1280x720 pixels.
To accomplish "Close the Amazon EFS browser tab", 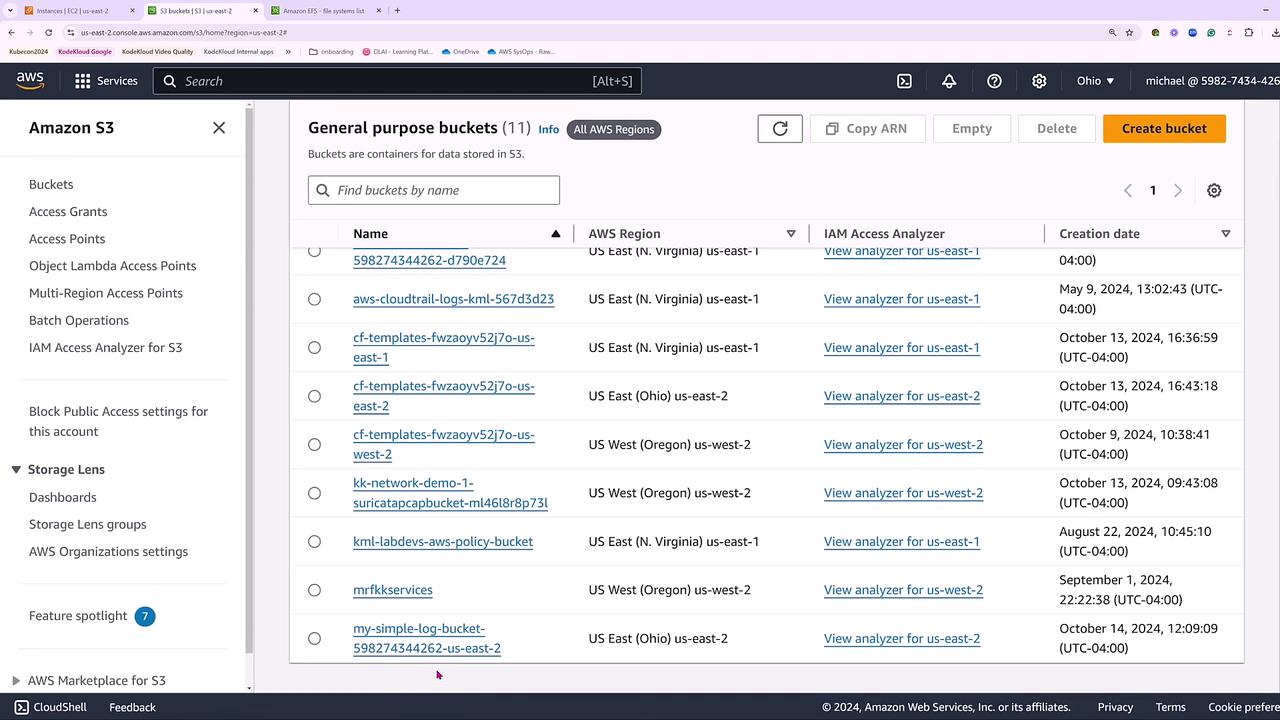I will 378,11.
